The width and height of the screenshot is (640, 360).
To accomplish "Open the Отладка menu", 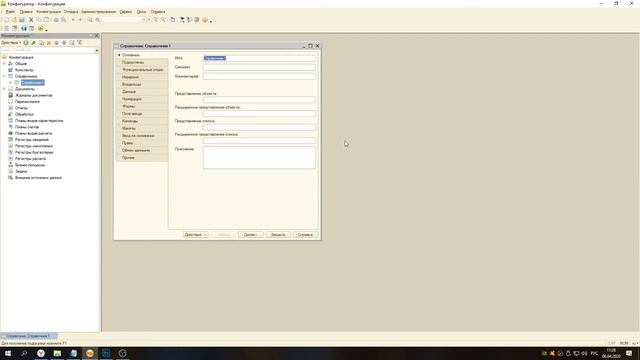I will 71,12.
